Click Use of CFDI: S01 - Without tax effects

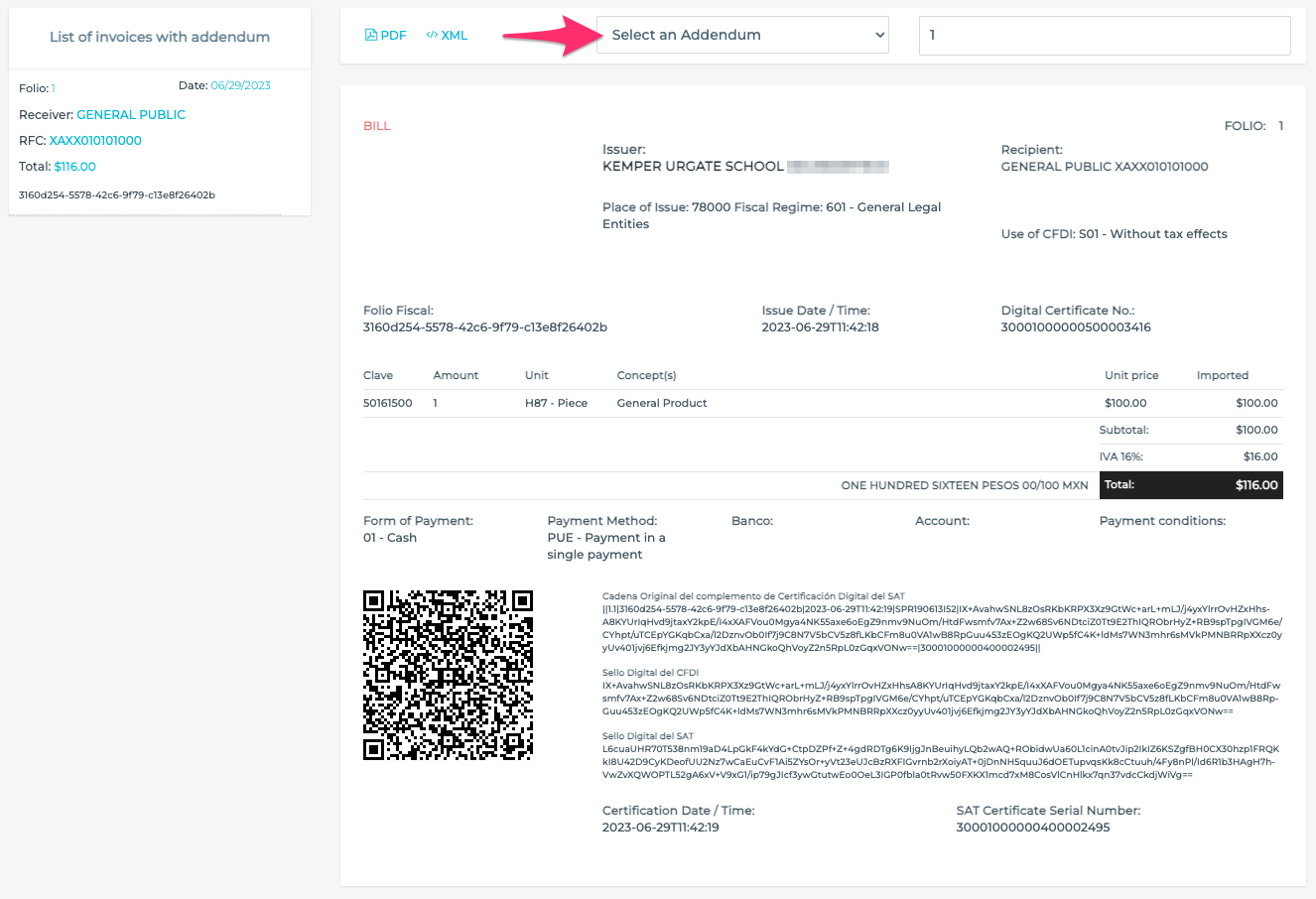1115,234
